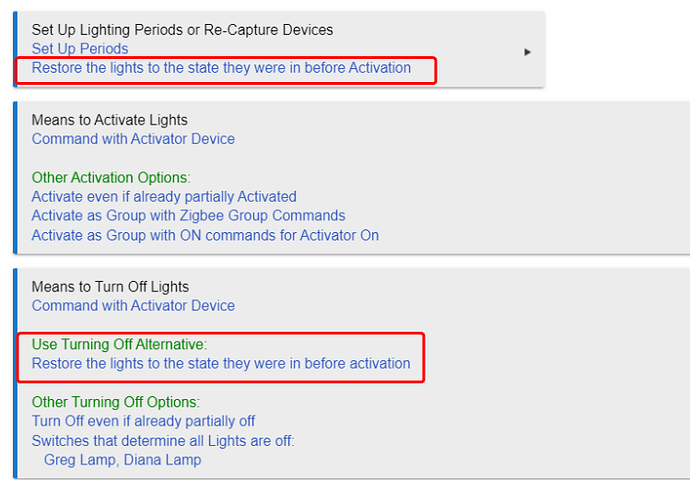Choose Activate as Group with ON commands

pos(205,235)
